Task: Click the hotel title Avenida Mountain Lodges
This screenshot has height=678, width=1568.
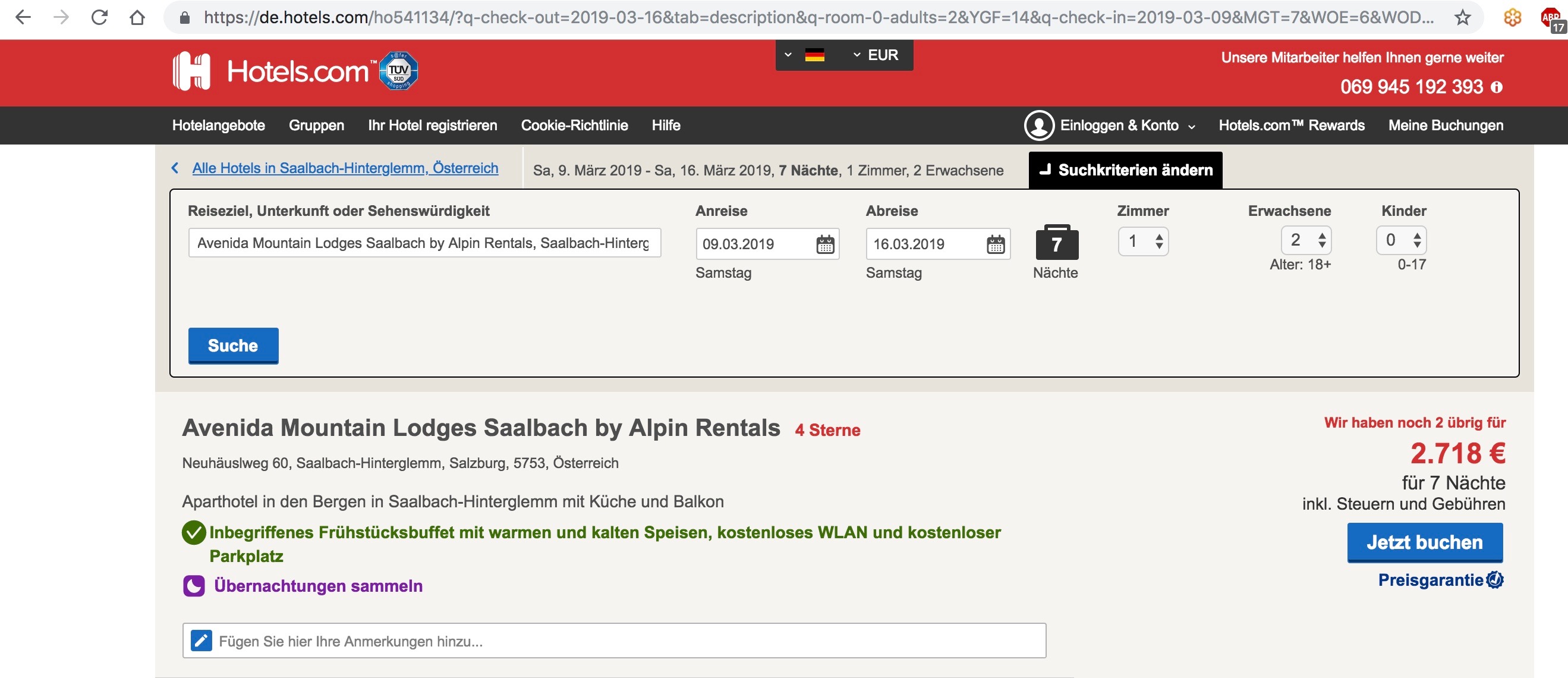Action: pos(481,428)
